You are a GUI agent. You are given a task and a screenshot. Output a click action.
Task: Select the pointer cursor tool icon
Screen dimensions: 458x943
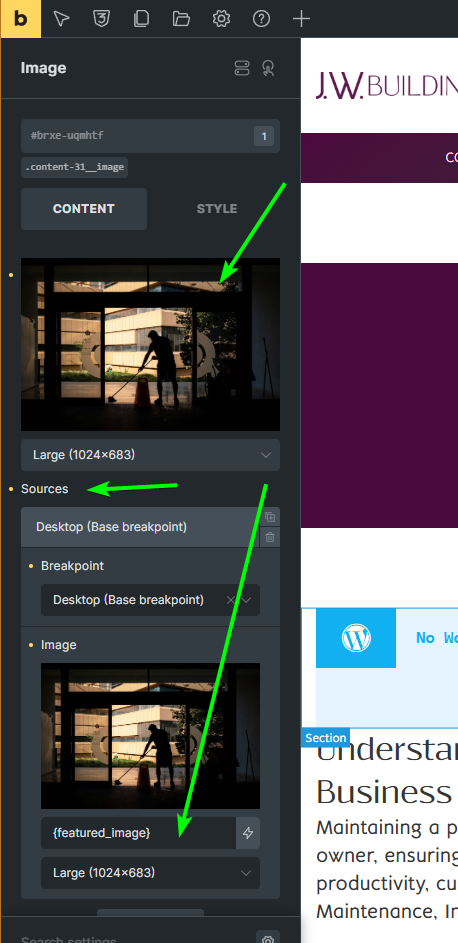[x=61, y=19]
